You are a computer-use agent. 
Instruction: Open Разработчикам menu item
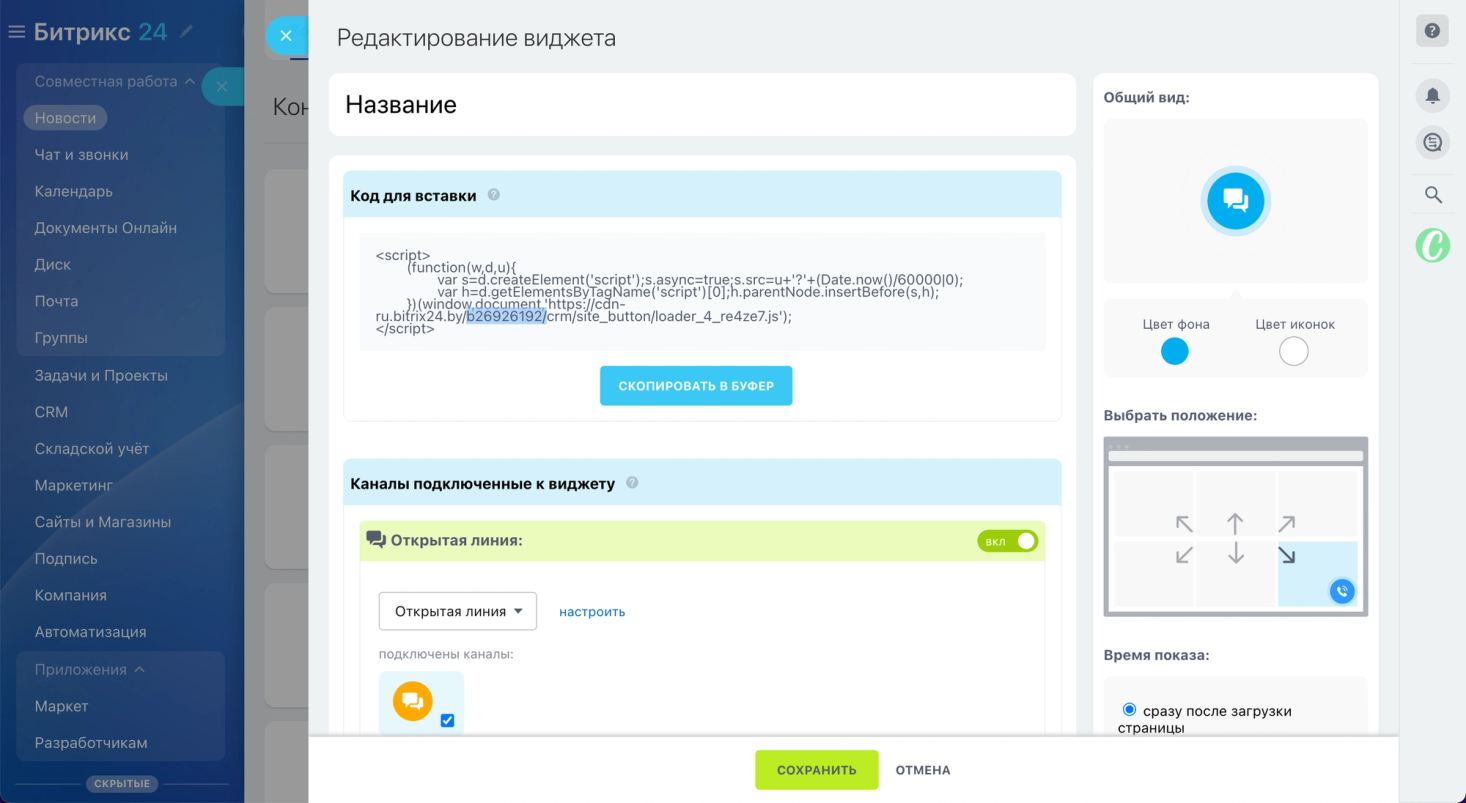(90, 743)
